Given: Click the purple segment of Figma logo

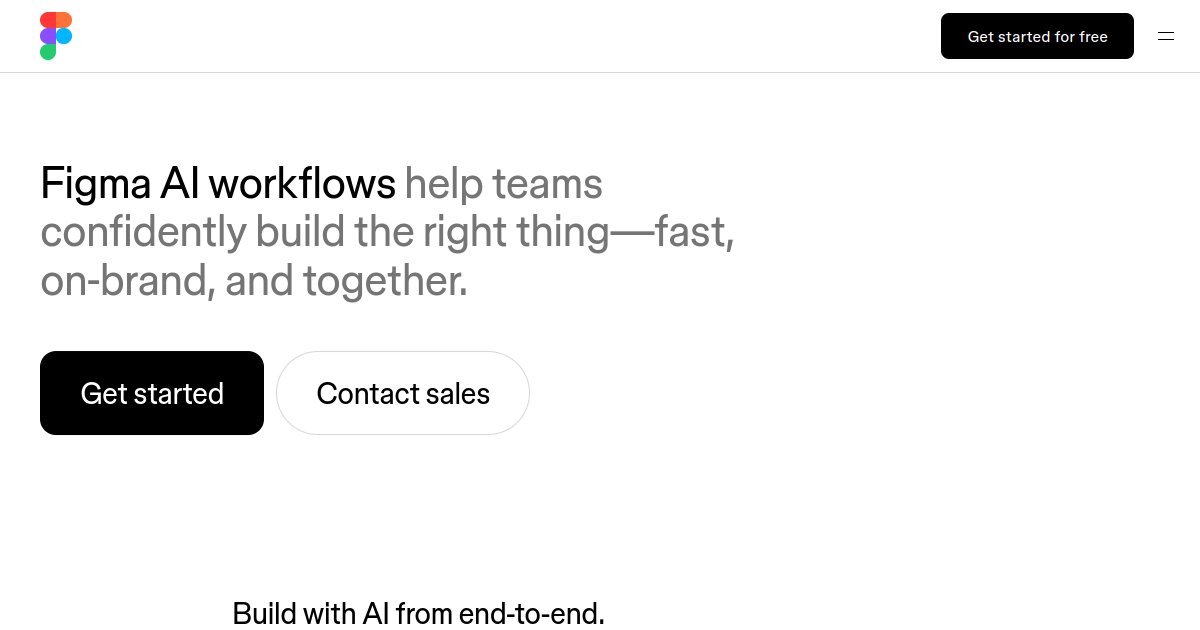Looking at the screenshot, I should pos(48,36).
